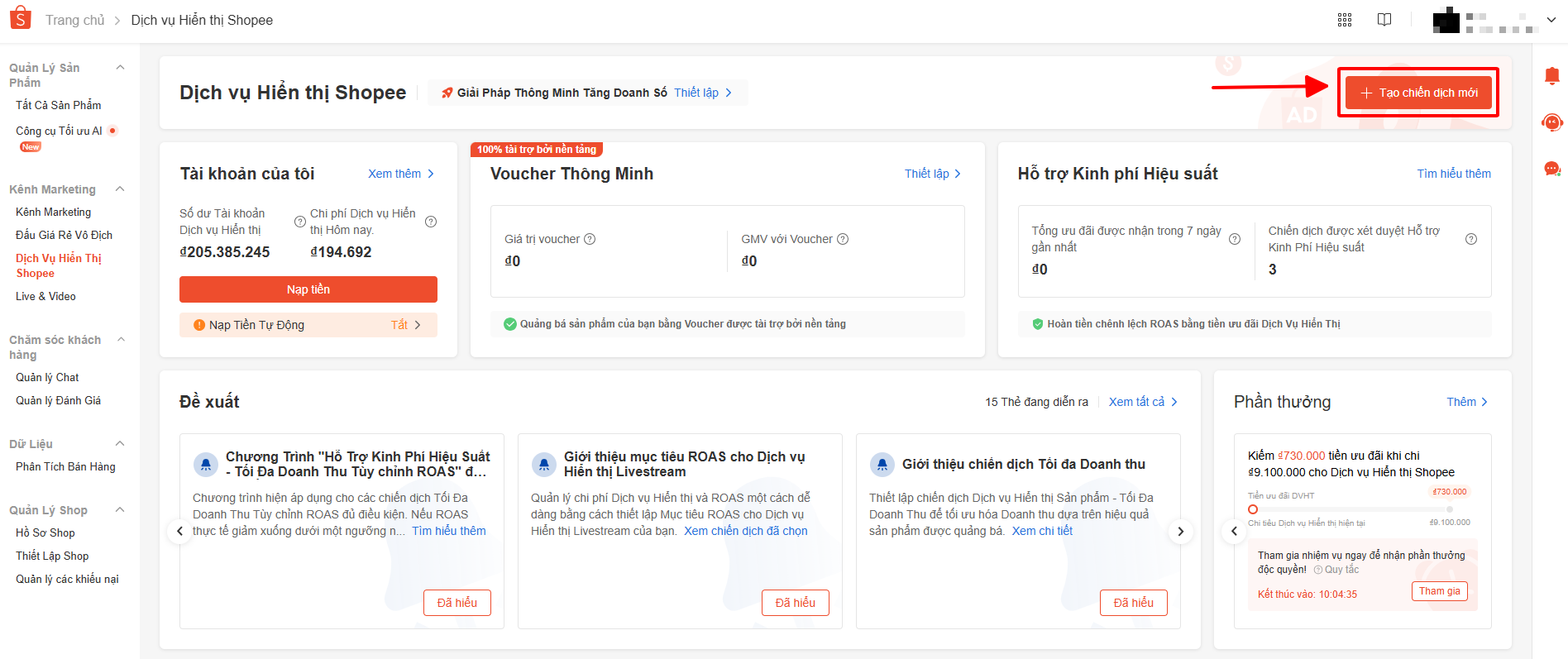Open the apps grid menu icon

tap(1345, 20)
